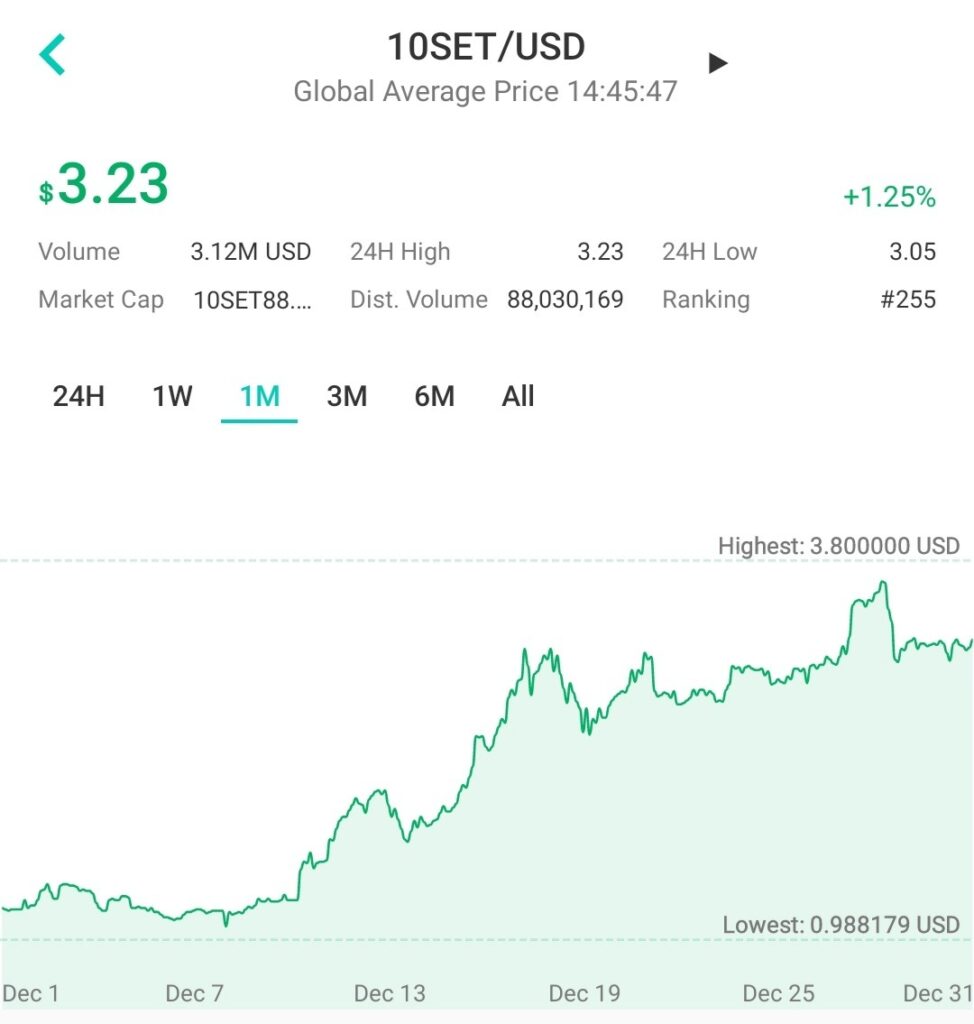974x1024 pixels.
Task: Tap the #255 ranking value
Action: coord(908,299)
